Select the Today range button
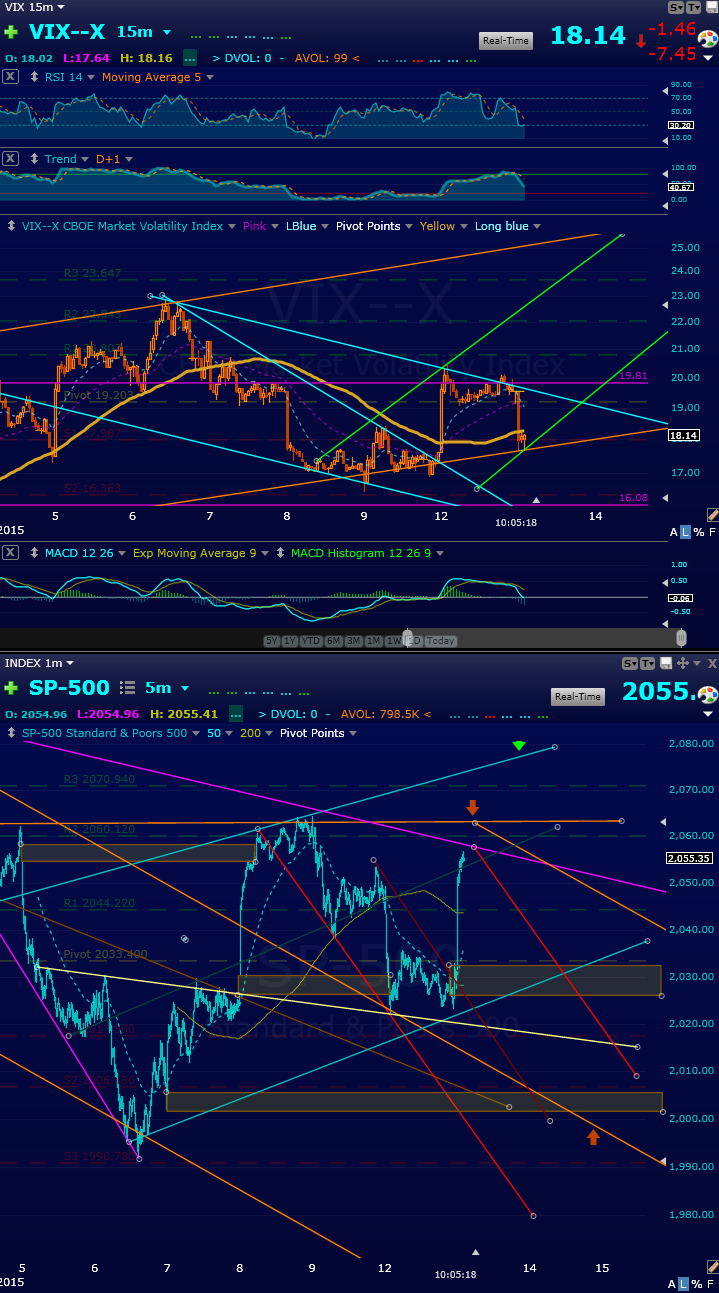The height and width of the screenshot is (1293, 719). tap(440, 641)
